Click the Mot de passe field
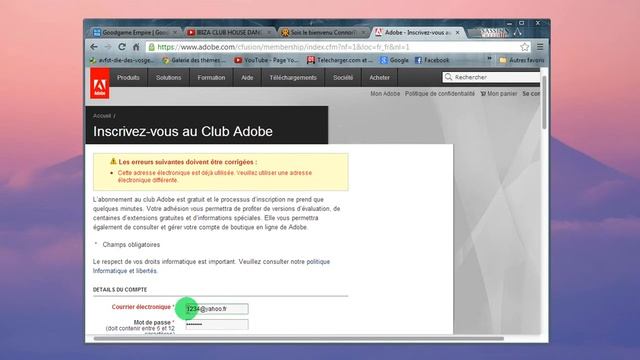The height and width of the screenshot is (360, 640). click(217, 324)
